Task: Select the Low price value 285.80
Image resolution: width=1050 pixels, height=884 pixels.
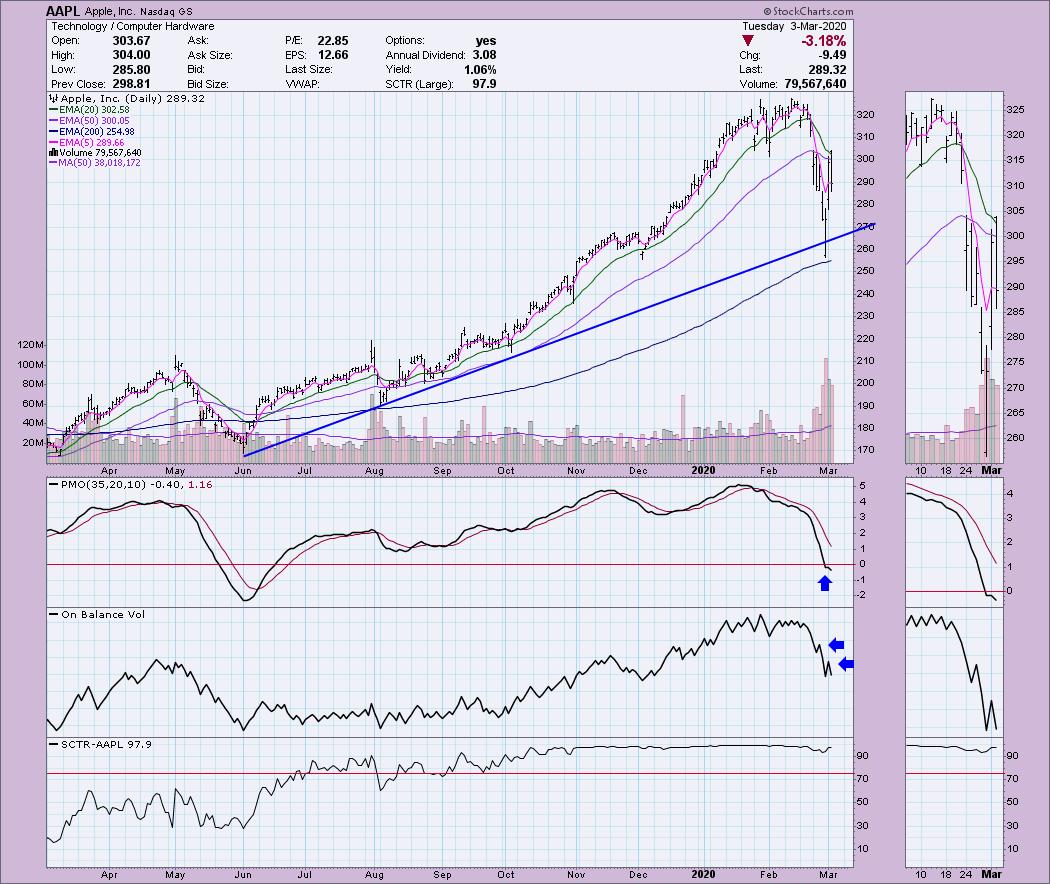Action: point(131,70)
